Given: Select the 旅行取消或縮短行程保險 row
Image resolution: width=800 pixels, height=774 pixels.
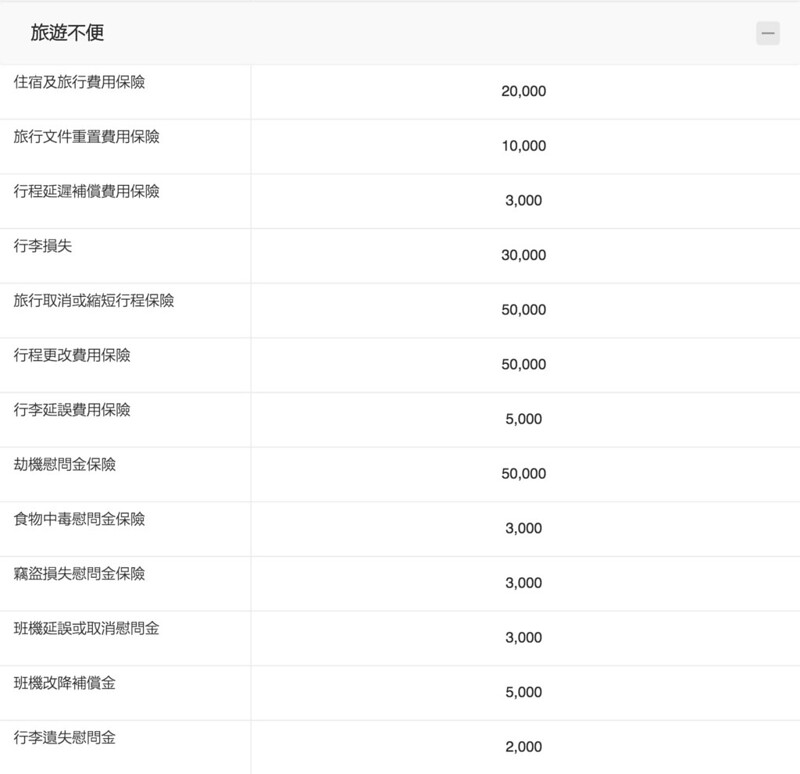Looking at the screenshot, I should 93,300.
